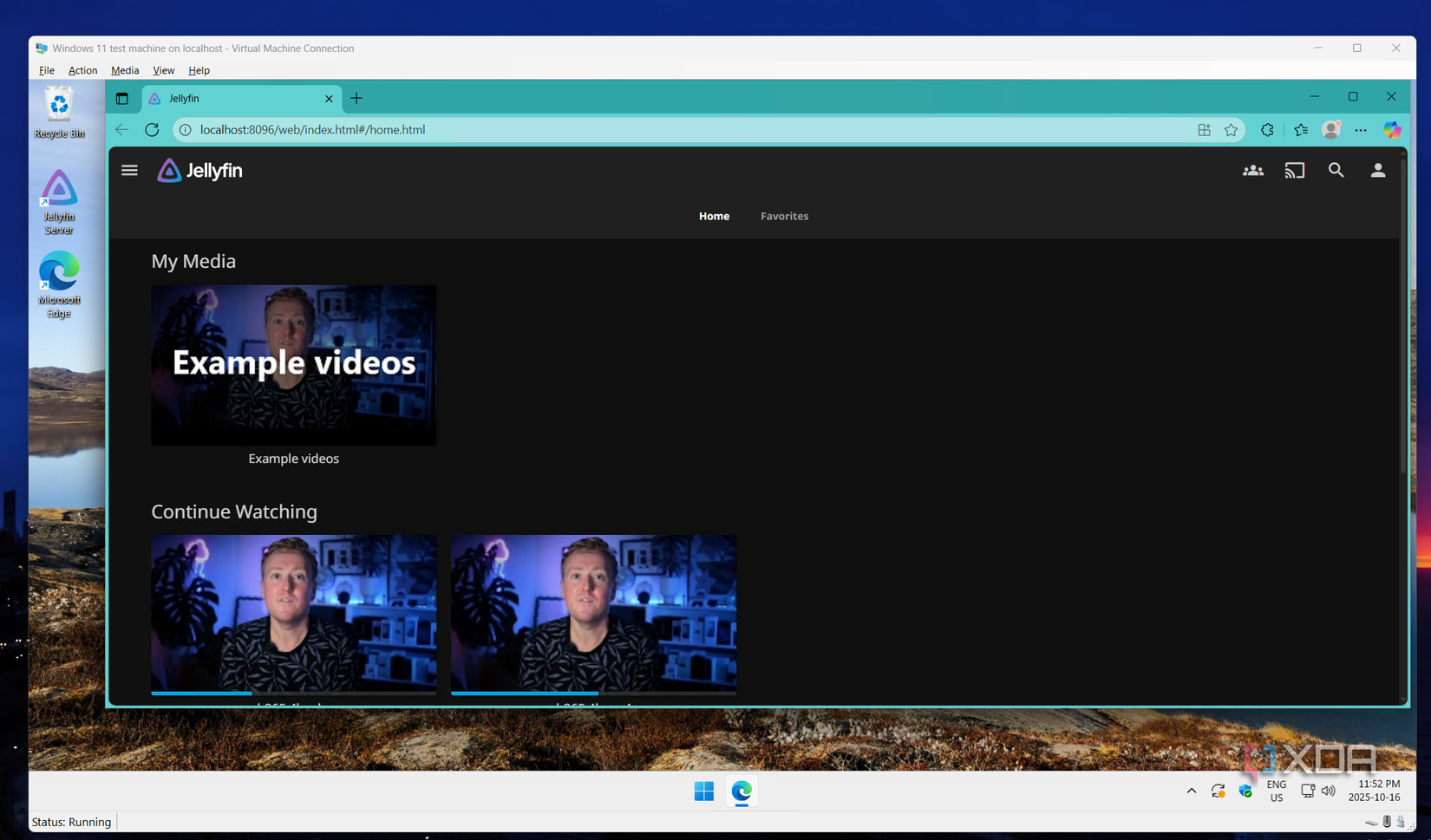The image size is (1431, 840).
Task: Click the browser refresh button
Action: (152, 130)
